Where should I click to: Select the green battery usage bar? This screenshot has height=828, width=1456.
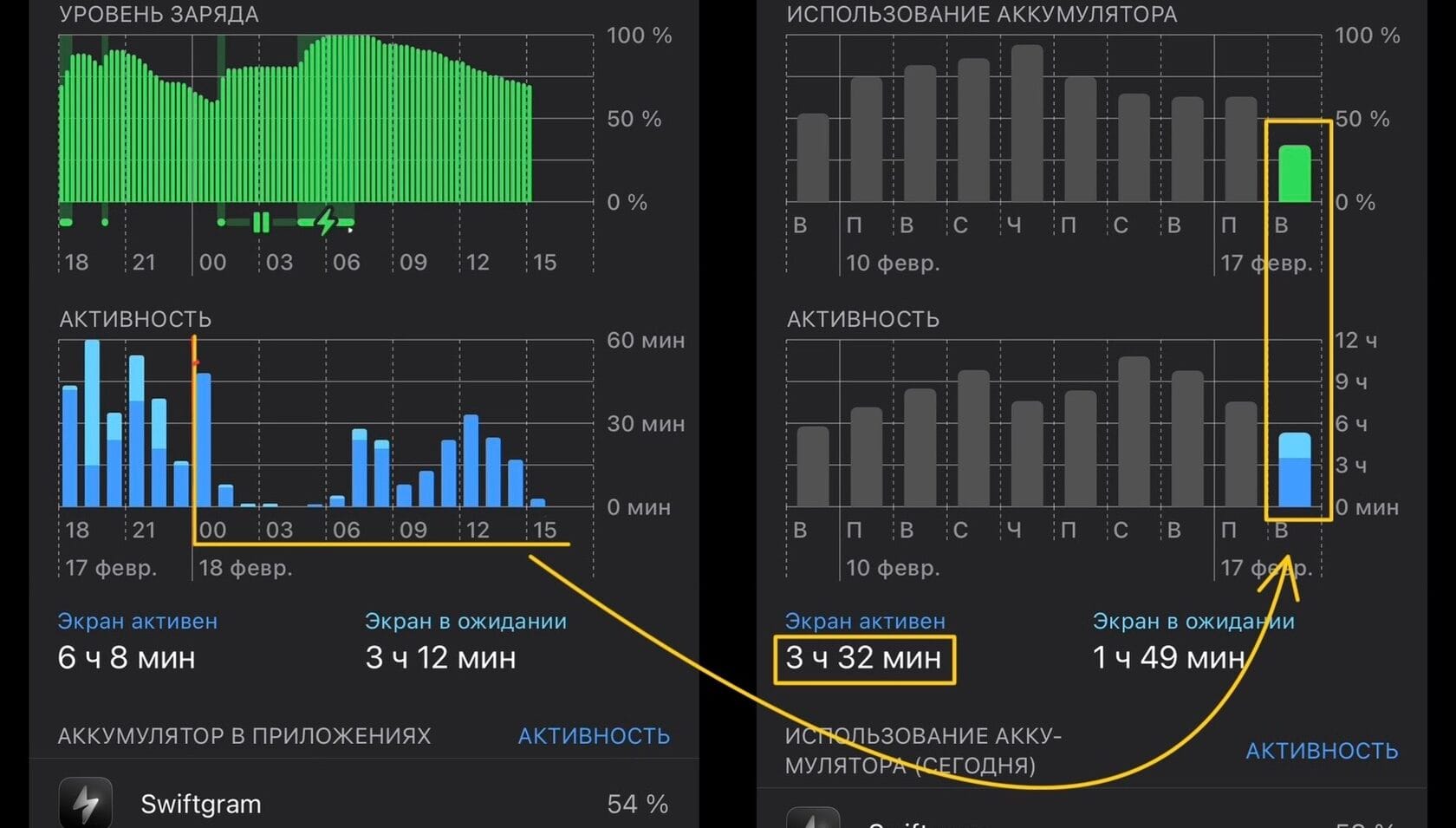(x=1295, y=173)
